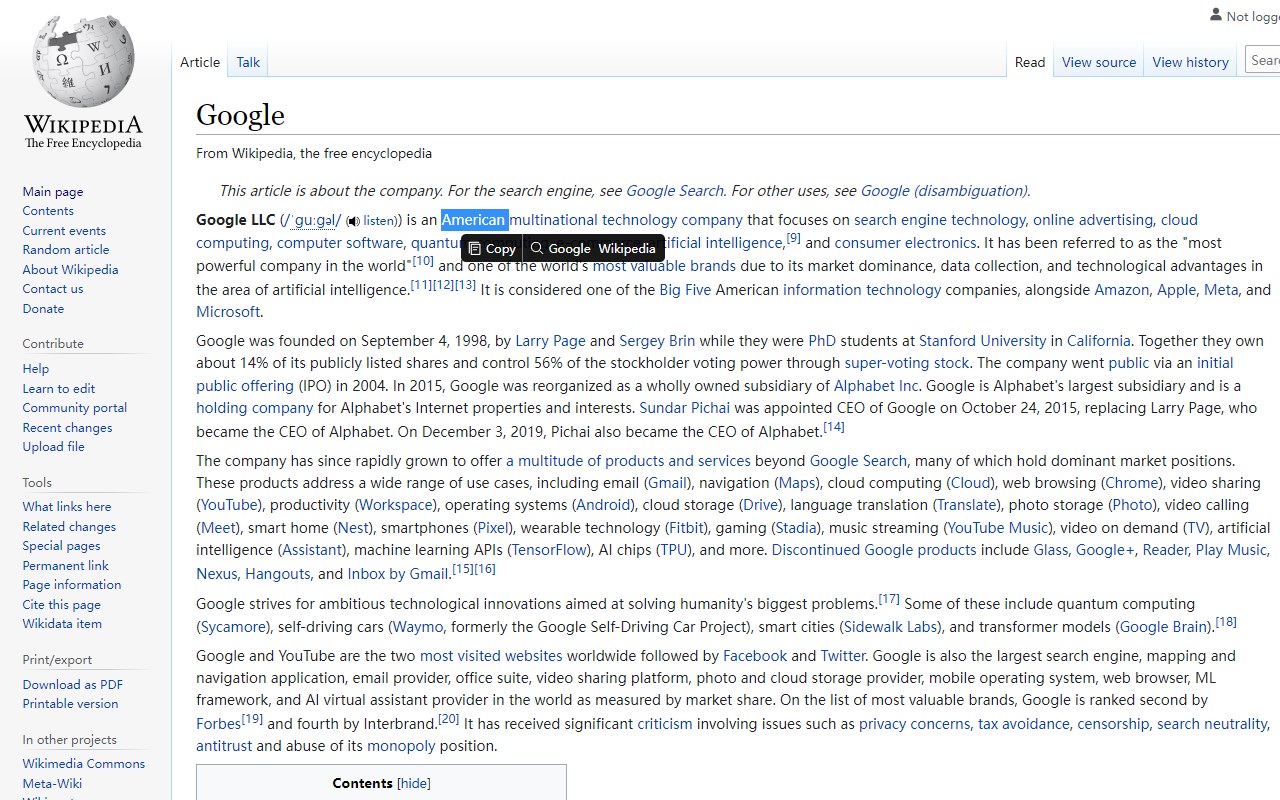Click Cite this page
This screenshot has width=1280, height=800.
62,605
